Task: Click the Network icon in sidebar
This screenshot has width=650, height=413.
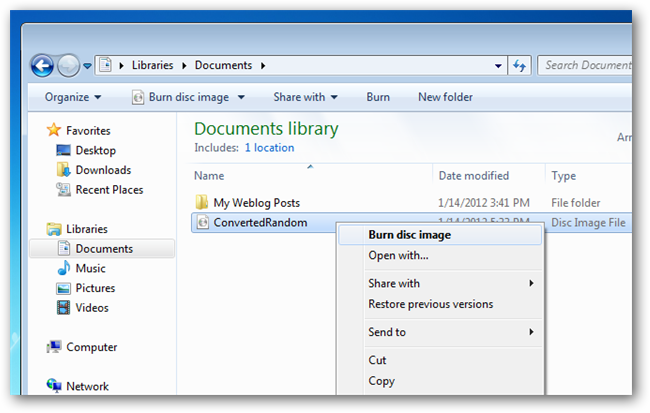Action: coord(54,386)
